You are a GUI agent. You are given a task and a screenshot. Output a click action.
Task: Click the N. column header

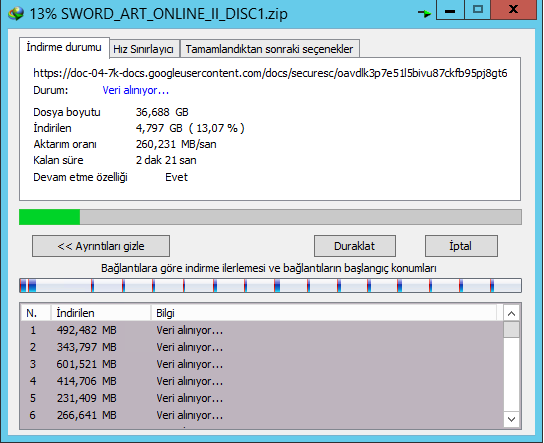point(35,313)
